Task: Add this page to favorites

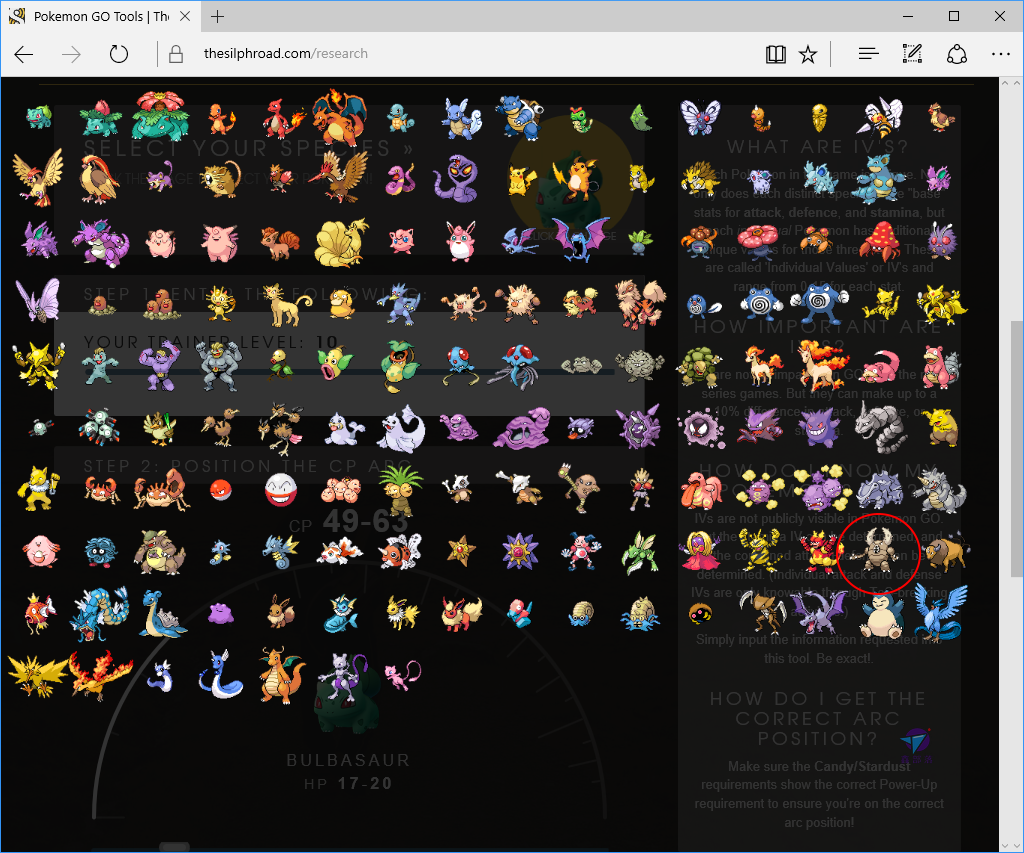Action: [x=808, y=54]
